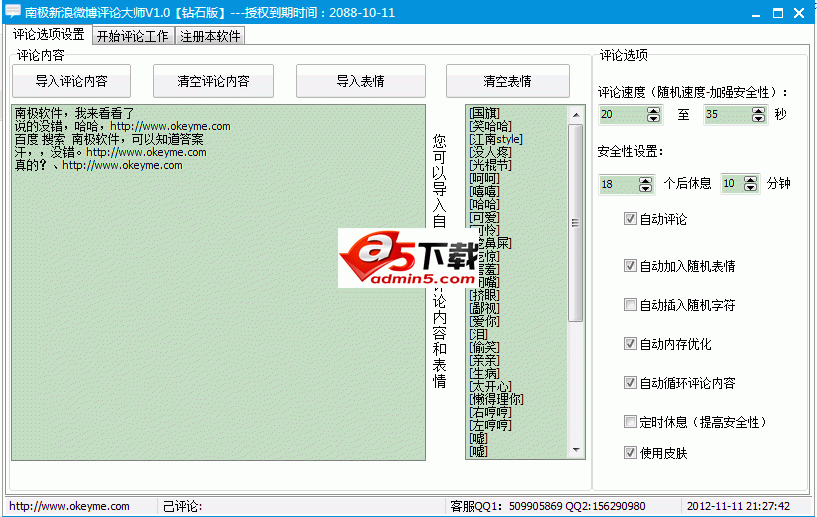Screen dimensions: 817x517
Task: Click 客服QQ1 contact info in status bar
Action: pos(548,506)
